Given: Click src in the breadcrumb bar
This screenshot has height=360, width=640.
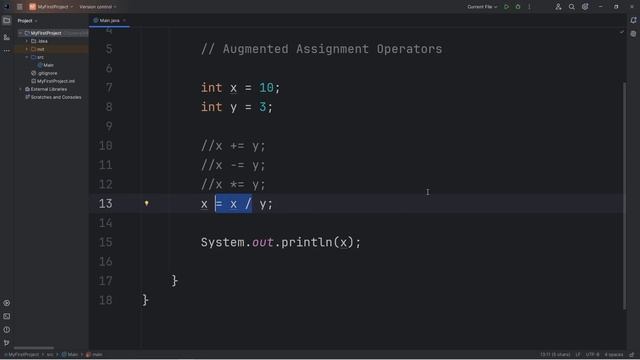Looking at the screenshot, I should tap(50, 355).
